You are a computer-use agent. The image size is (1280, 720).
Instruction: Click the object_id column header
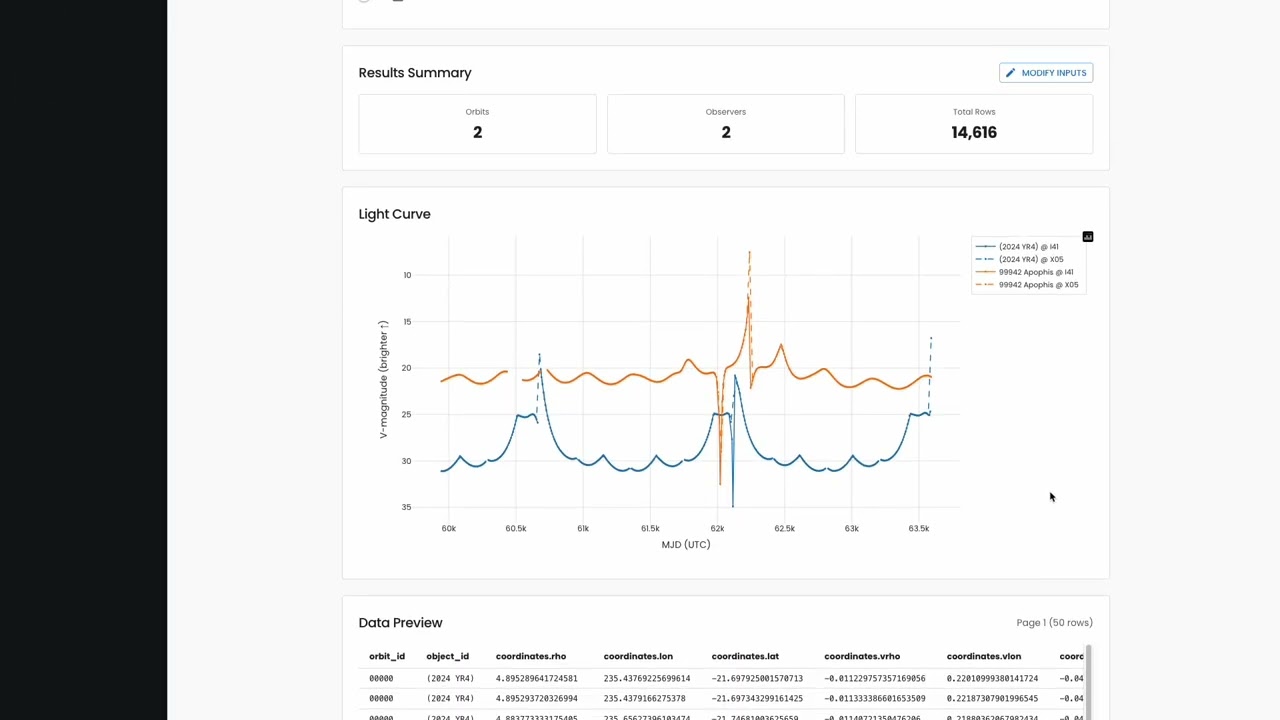coord(447,656)
